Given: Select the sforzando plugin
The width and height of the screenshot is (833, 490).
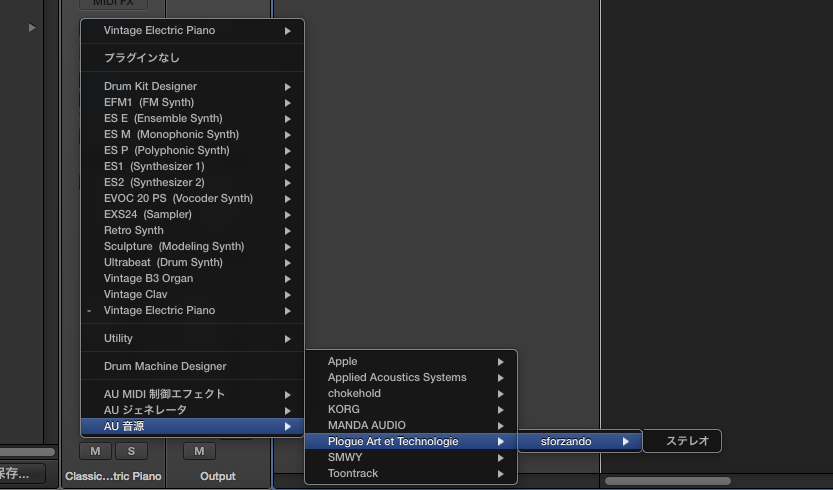Looking at the screenshot, I should [x=580, y=441].
